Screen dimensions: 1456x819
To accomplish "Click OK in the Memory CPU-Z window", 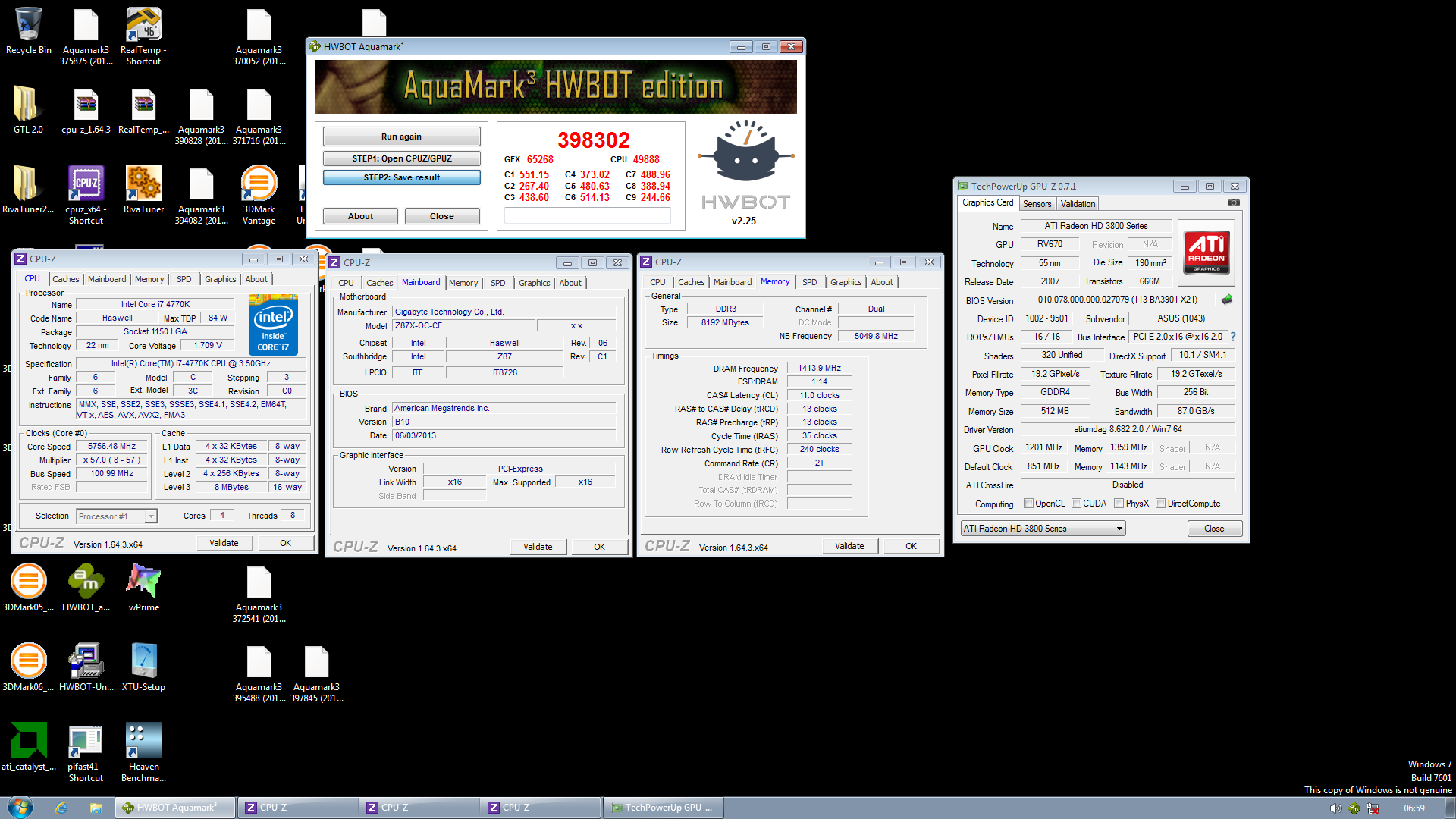I will (911, 546).
